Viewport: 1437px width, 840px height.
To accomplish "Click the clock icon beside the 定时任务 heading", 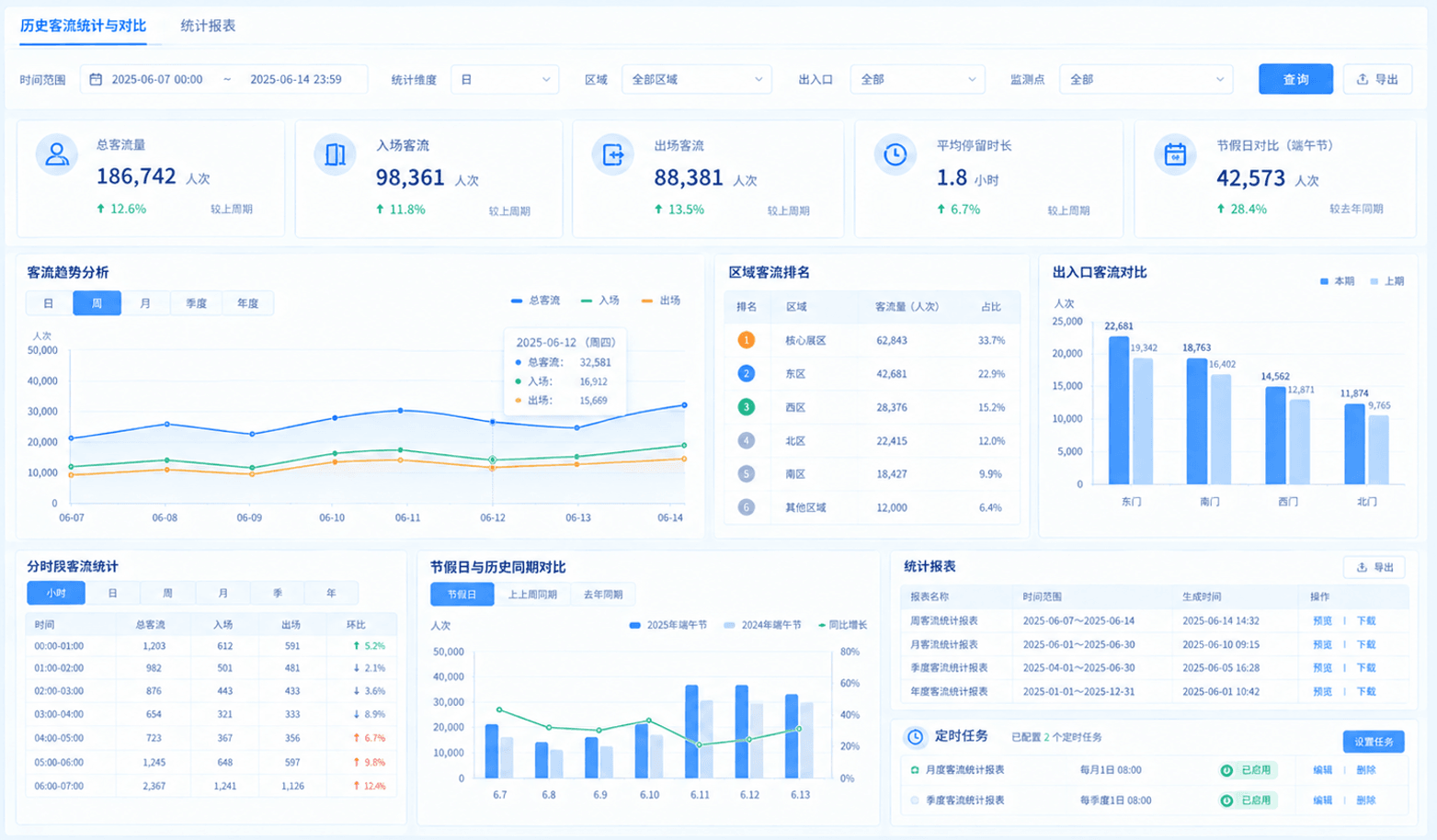I will (x=915, y=737).
